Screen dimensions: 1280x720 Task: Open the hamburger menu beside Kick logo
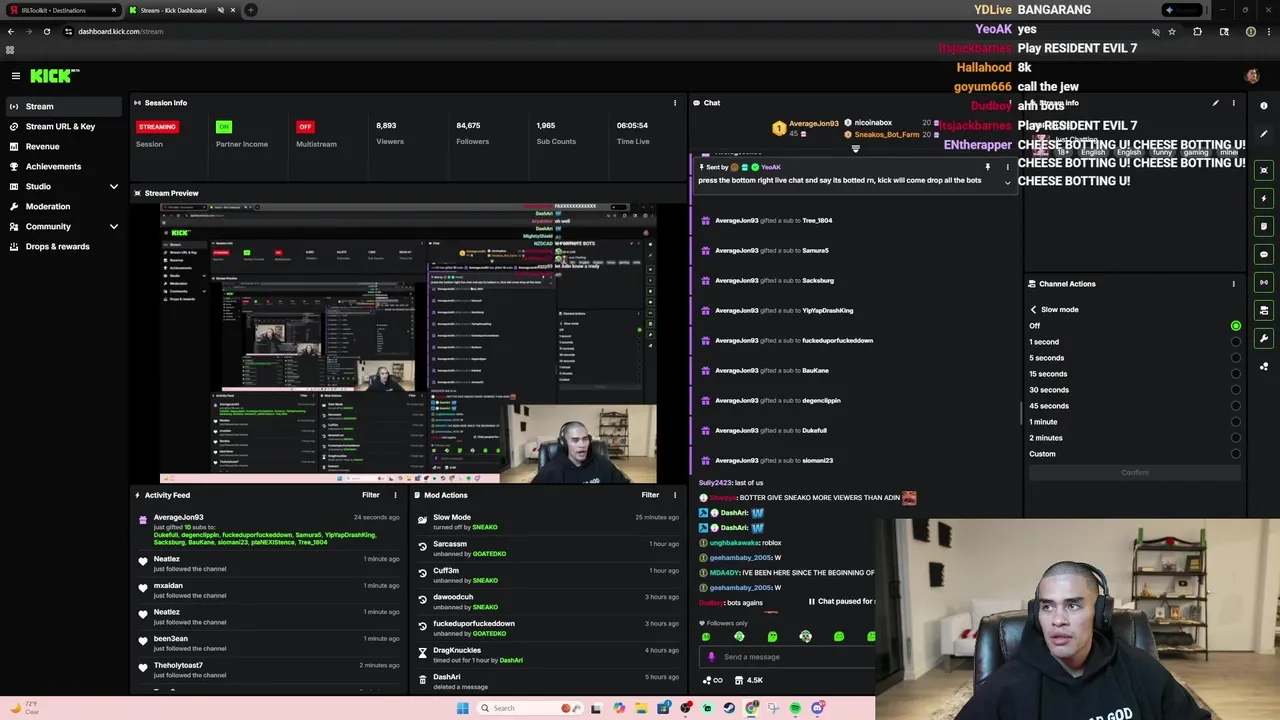(15, 76)
